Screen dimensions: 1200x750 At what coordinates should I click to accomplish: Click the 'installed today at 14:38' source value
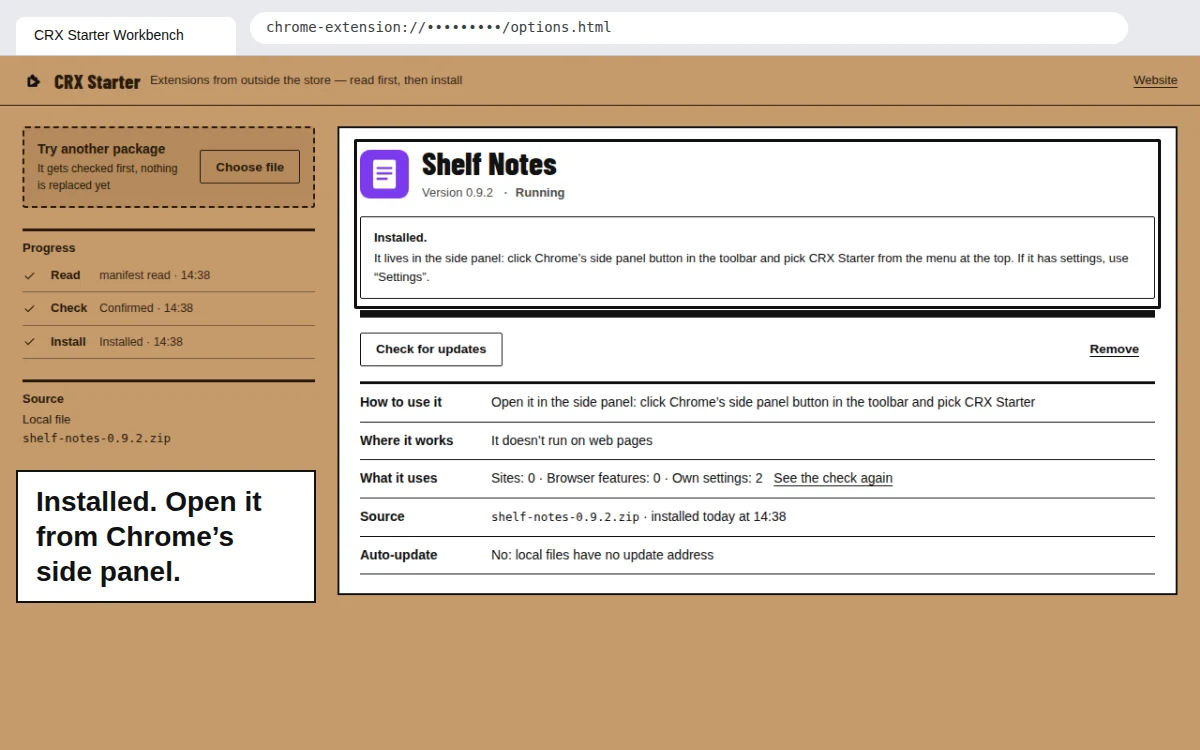point(718,517)
